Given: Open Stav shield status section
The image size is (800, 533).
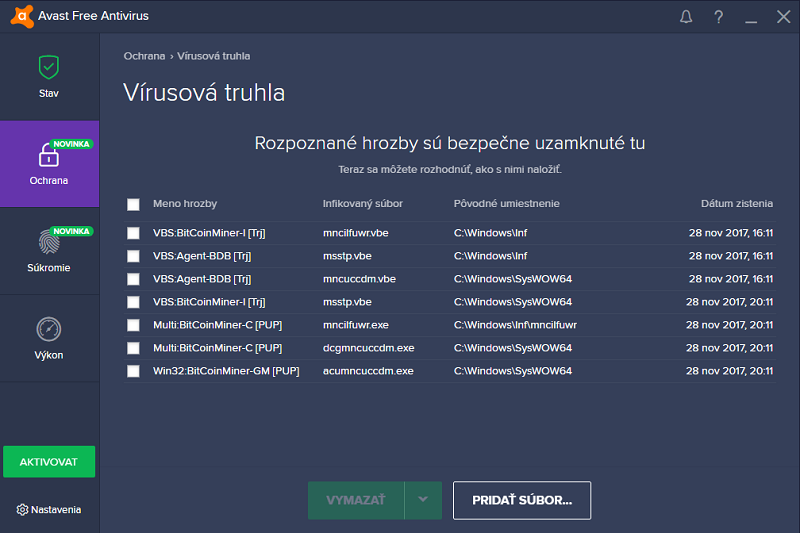Looking at the screenshot, I should coord(49,77).
